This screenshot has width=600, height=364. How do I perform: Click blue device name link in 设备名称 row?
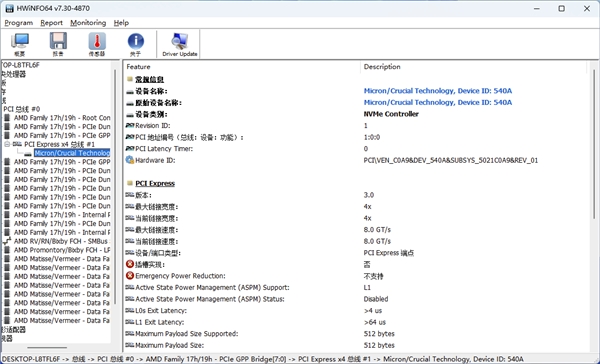(437, 91)
